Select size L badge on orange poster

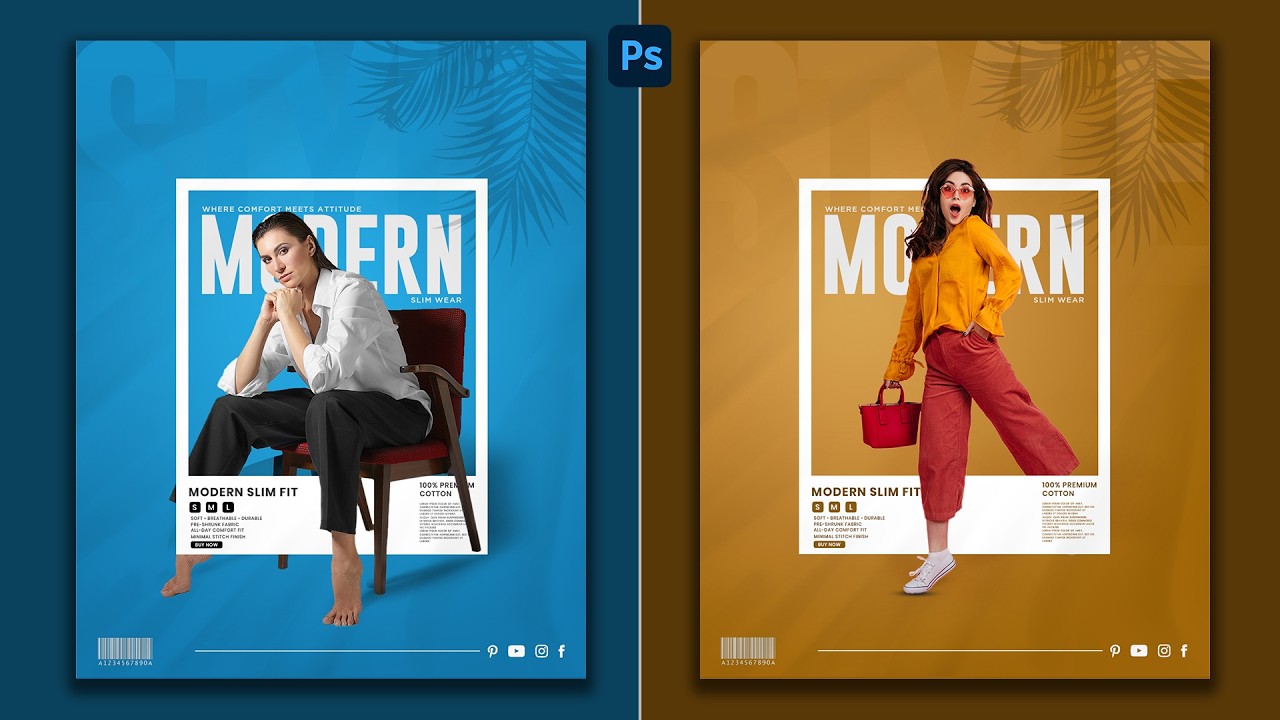(x=851, y=507)
